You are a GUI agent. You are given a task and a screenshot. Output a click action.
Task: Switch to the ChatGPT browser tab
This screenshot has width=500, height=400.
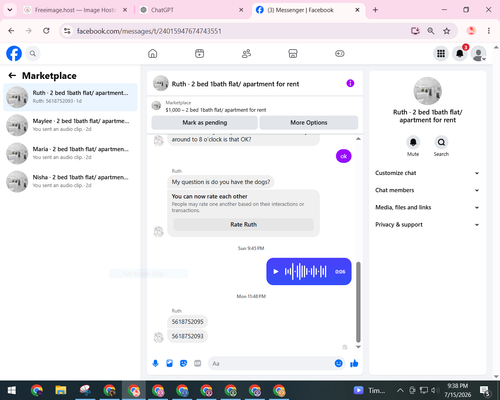pos(190,10)
